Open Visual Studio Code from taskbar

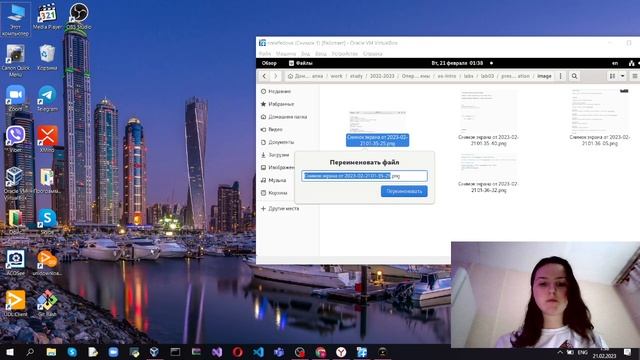[258, 352]
